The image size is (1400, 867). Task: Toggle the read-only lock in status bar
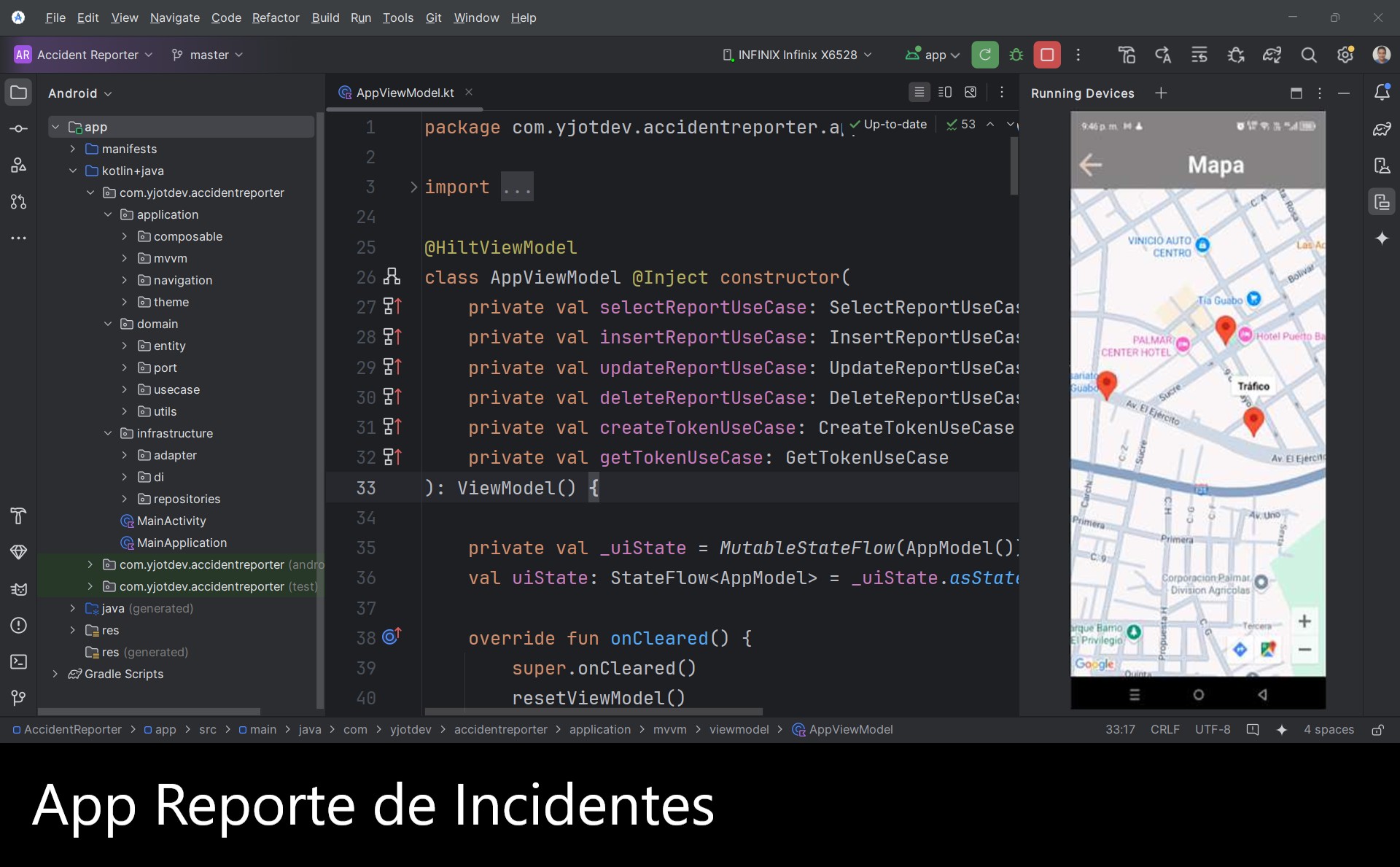1377,730
